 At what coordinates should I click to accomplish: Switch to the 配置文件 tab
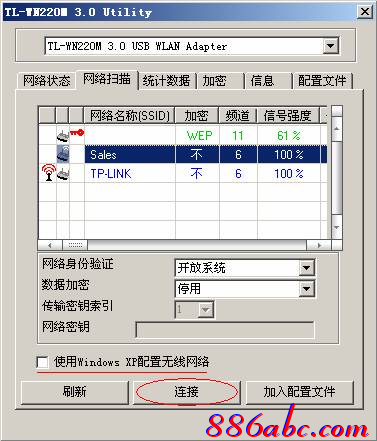click(x=322, y=81)
